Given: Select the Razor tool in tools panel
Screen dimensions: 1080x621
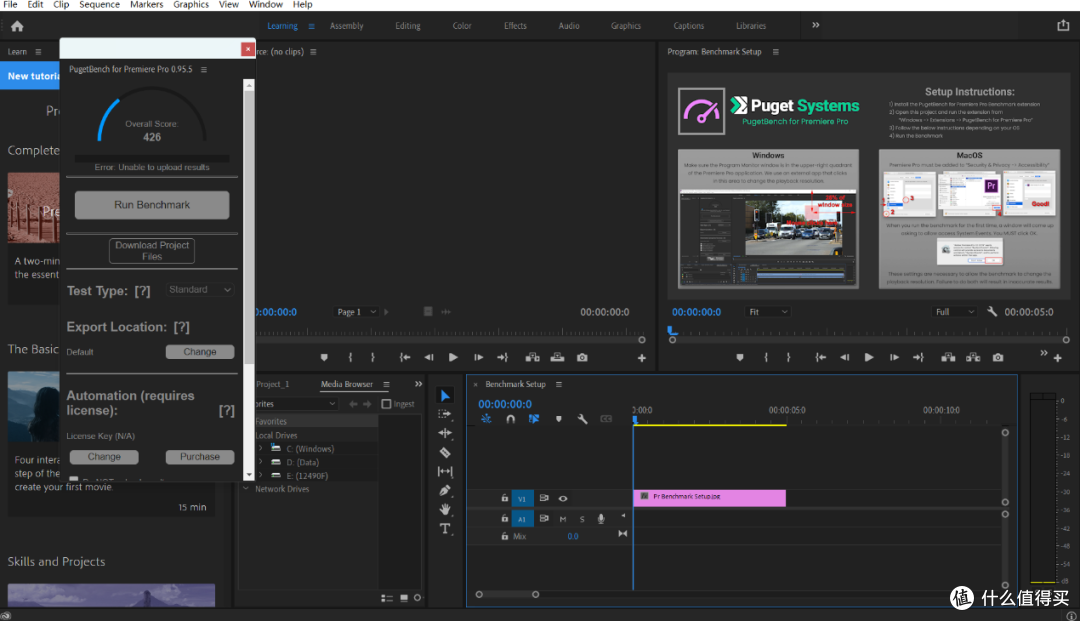Looking at the screenshot, I should coord(445,452).
